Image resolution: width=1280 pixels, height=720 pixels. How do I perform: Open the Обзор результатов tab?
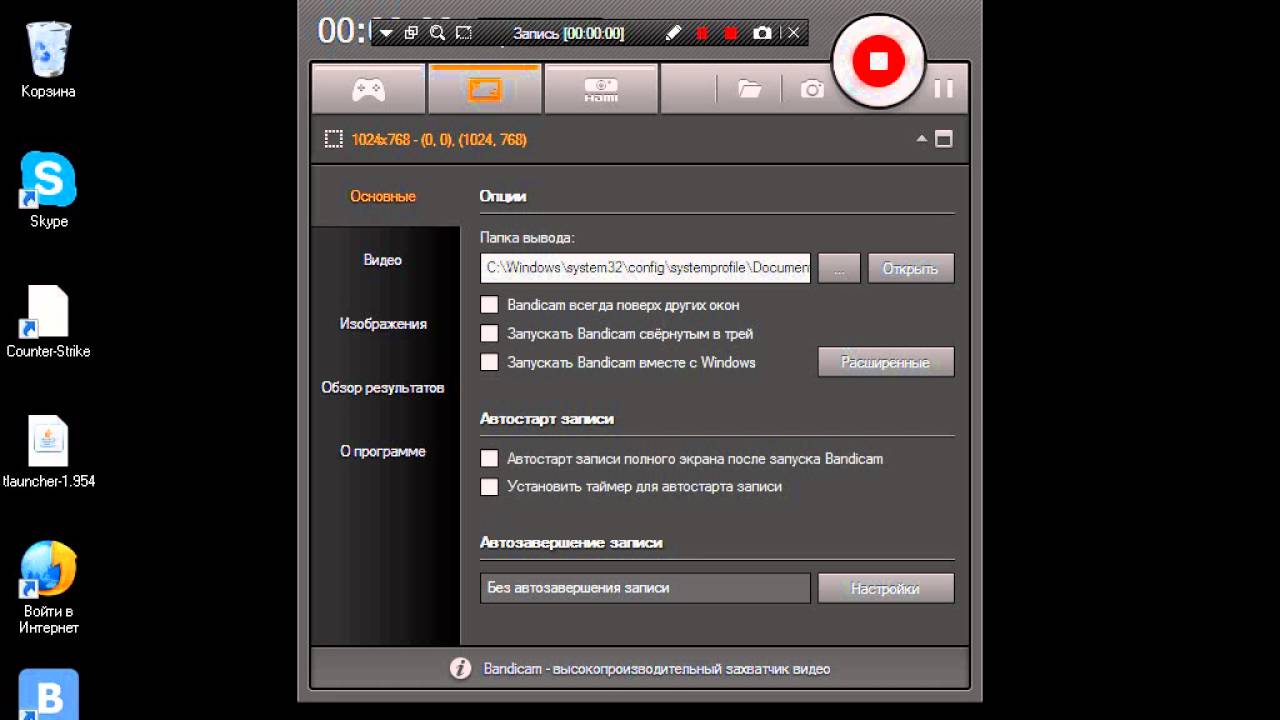click(383, 388)
